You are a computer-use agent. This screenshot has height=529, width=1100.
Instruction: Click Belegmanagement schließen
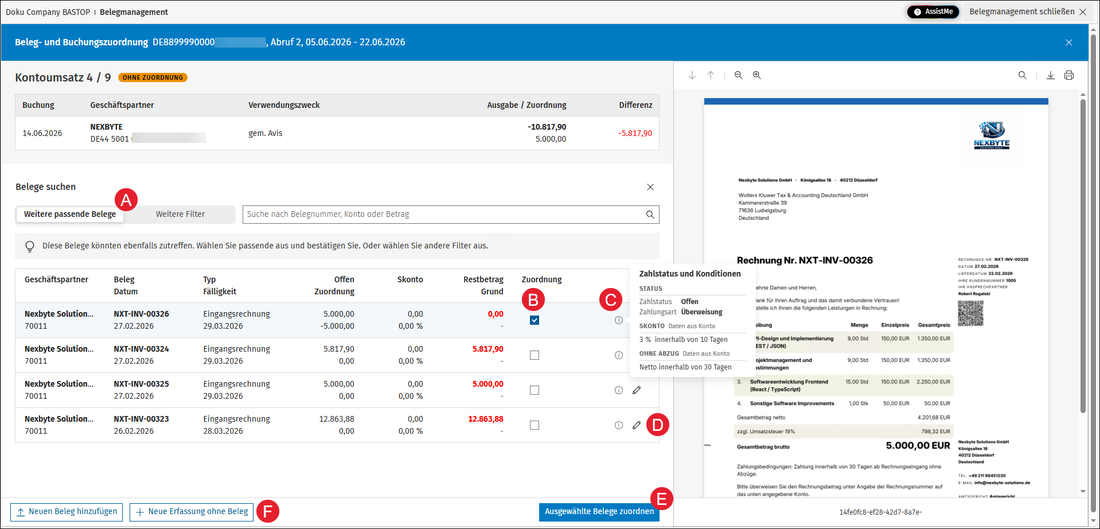point(1029,12)
